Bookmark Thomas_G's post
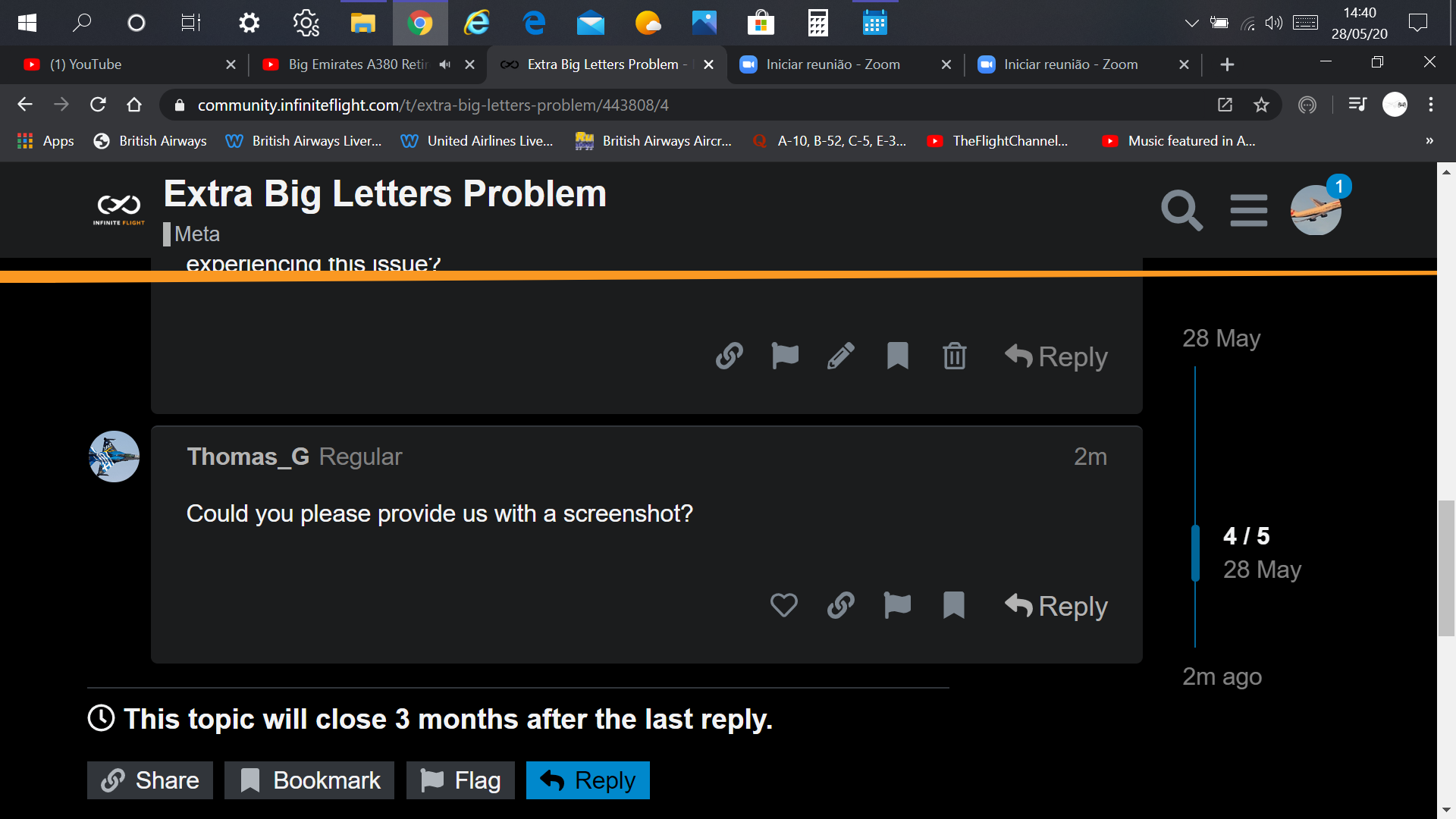This screenshot has width=1456, height=819. point(953,605)
